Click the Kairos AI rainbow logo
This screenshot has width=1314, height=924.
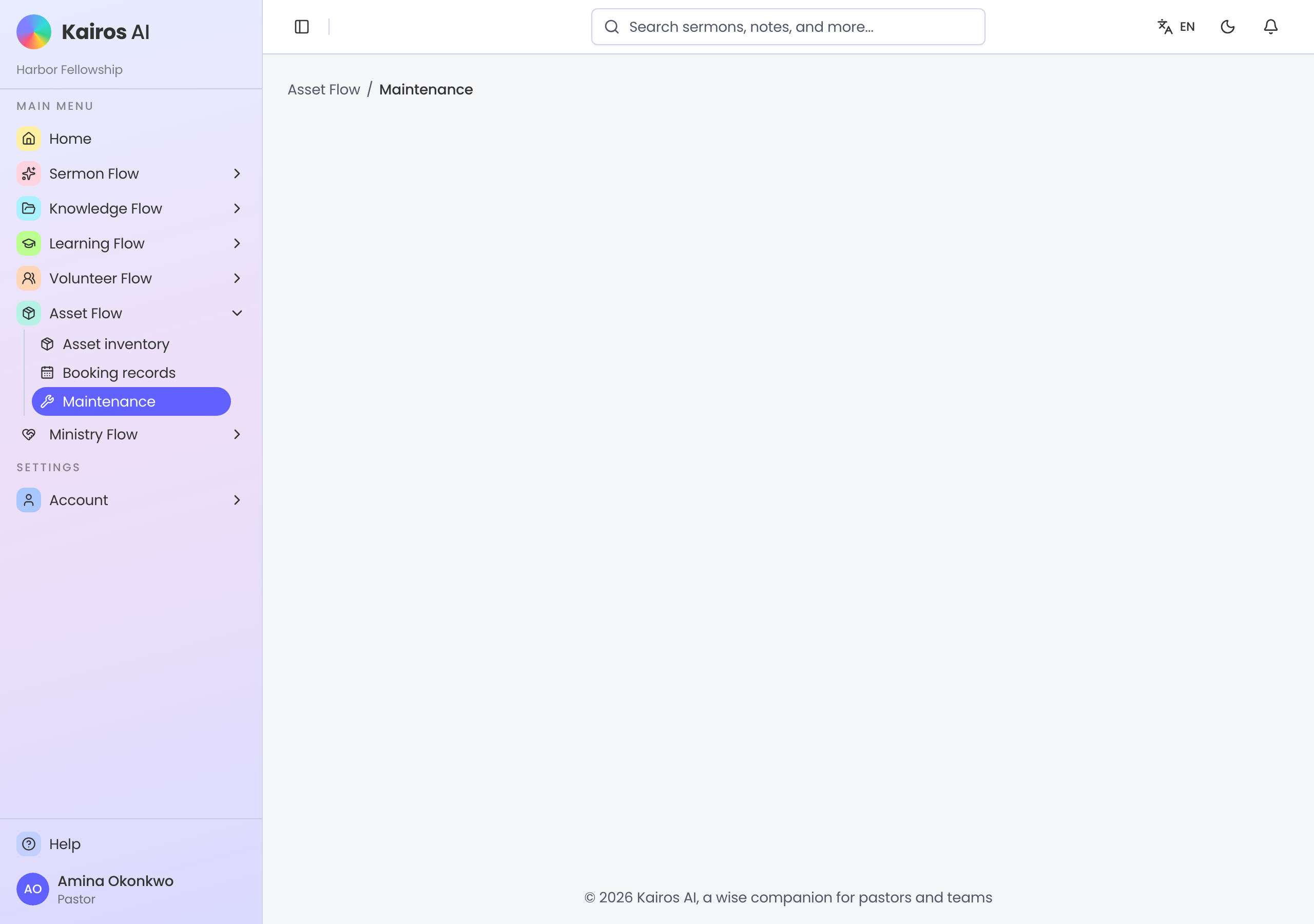[34, 32]
